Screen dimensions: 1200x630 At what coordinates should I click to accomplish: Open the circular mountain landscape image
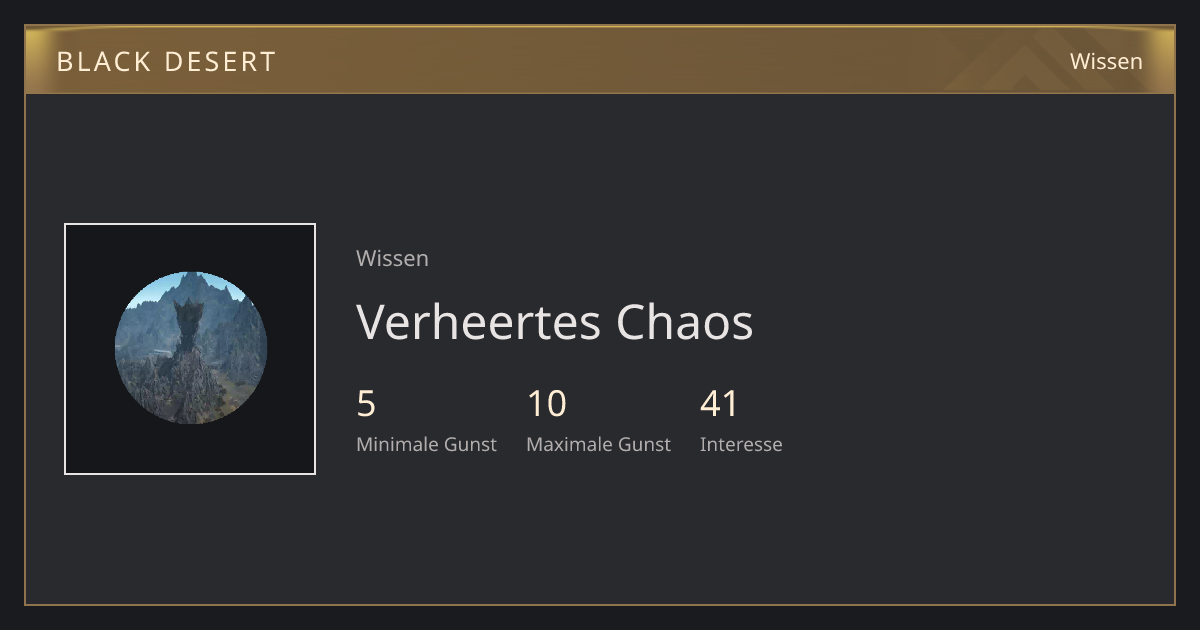(x=190, y=348)
